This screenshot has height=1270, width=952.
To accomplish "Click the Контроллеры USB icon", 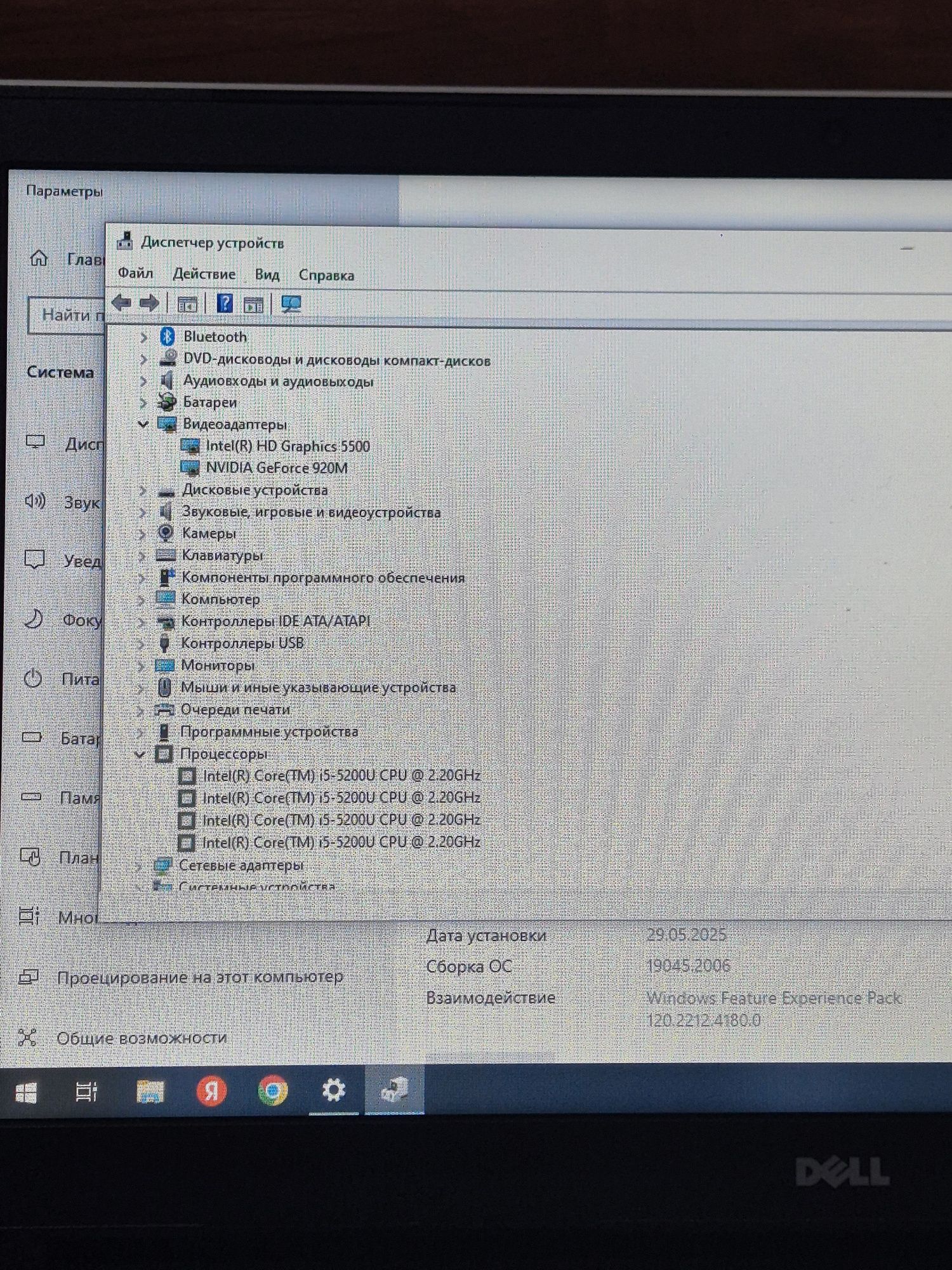I will 164,643.
